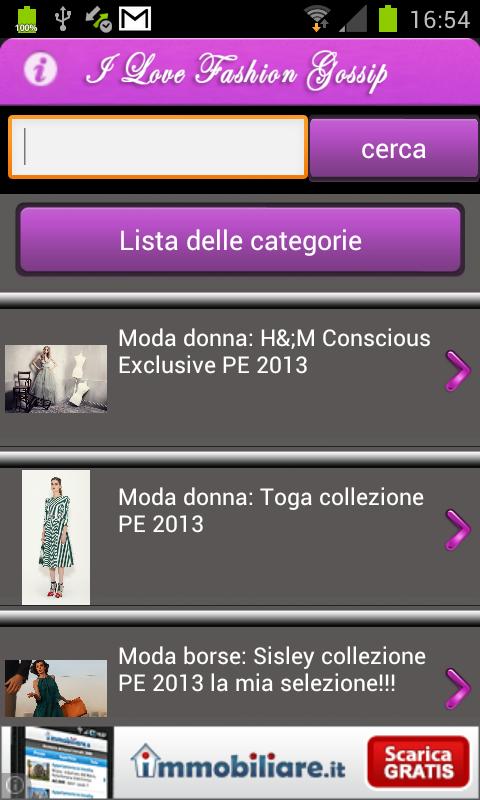Click the cerca search button

point(394,148)
